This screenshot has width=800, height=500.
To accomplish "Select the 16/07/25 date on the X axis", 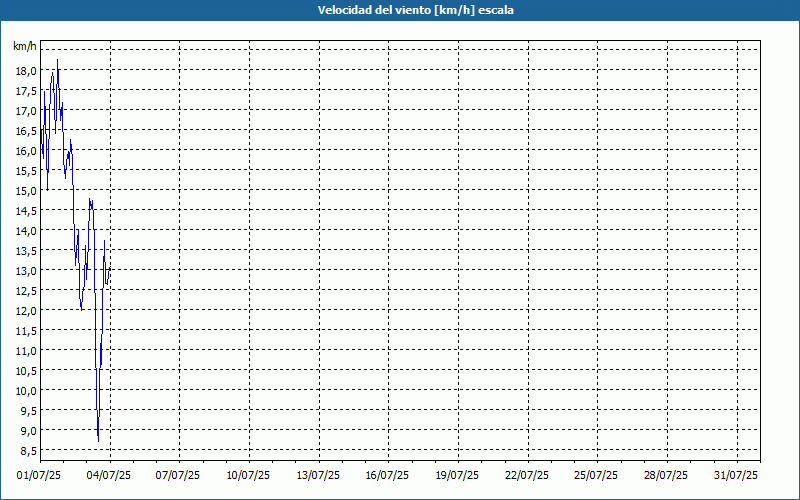I will [x=387, y=476].
